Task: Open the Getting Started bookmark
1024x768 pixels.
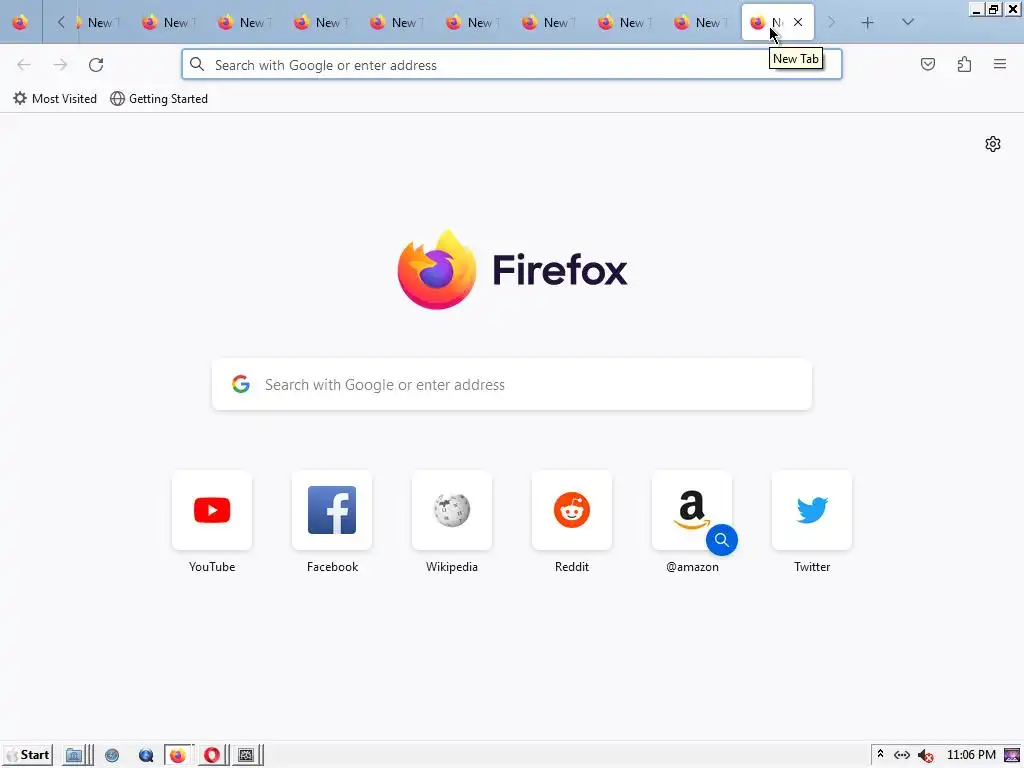Action: pos(159,99)
